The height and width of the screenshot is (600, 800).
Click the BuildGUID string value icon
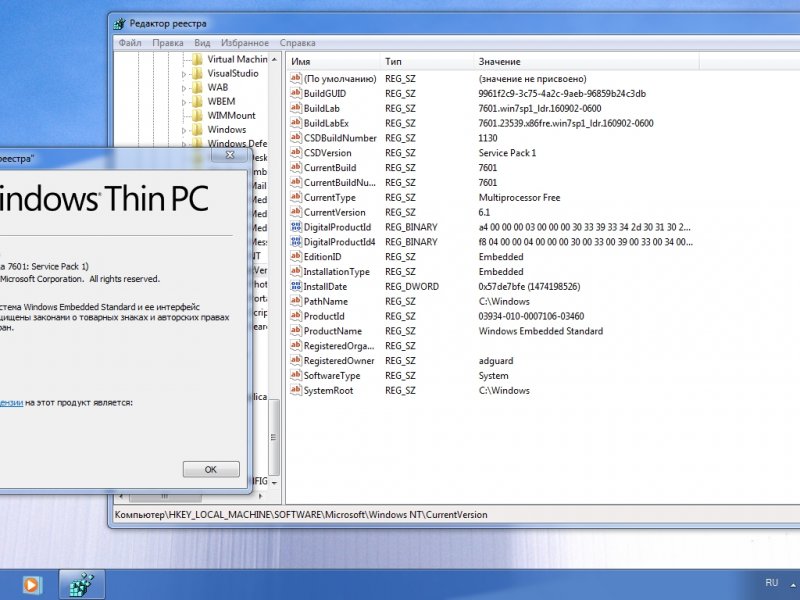point(296,93)
